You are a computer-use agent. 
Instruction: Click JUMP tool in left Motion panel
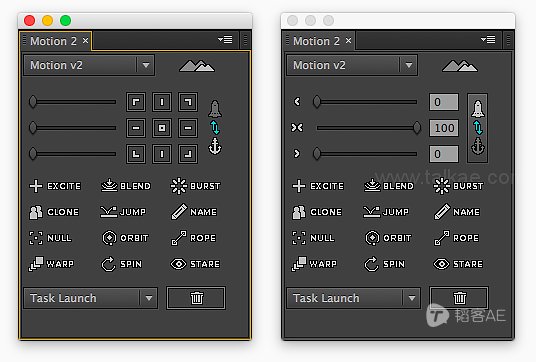tap(123, 212)
